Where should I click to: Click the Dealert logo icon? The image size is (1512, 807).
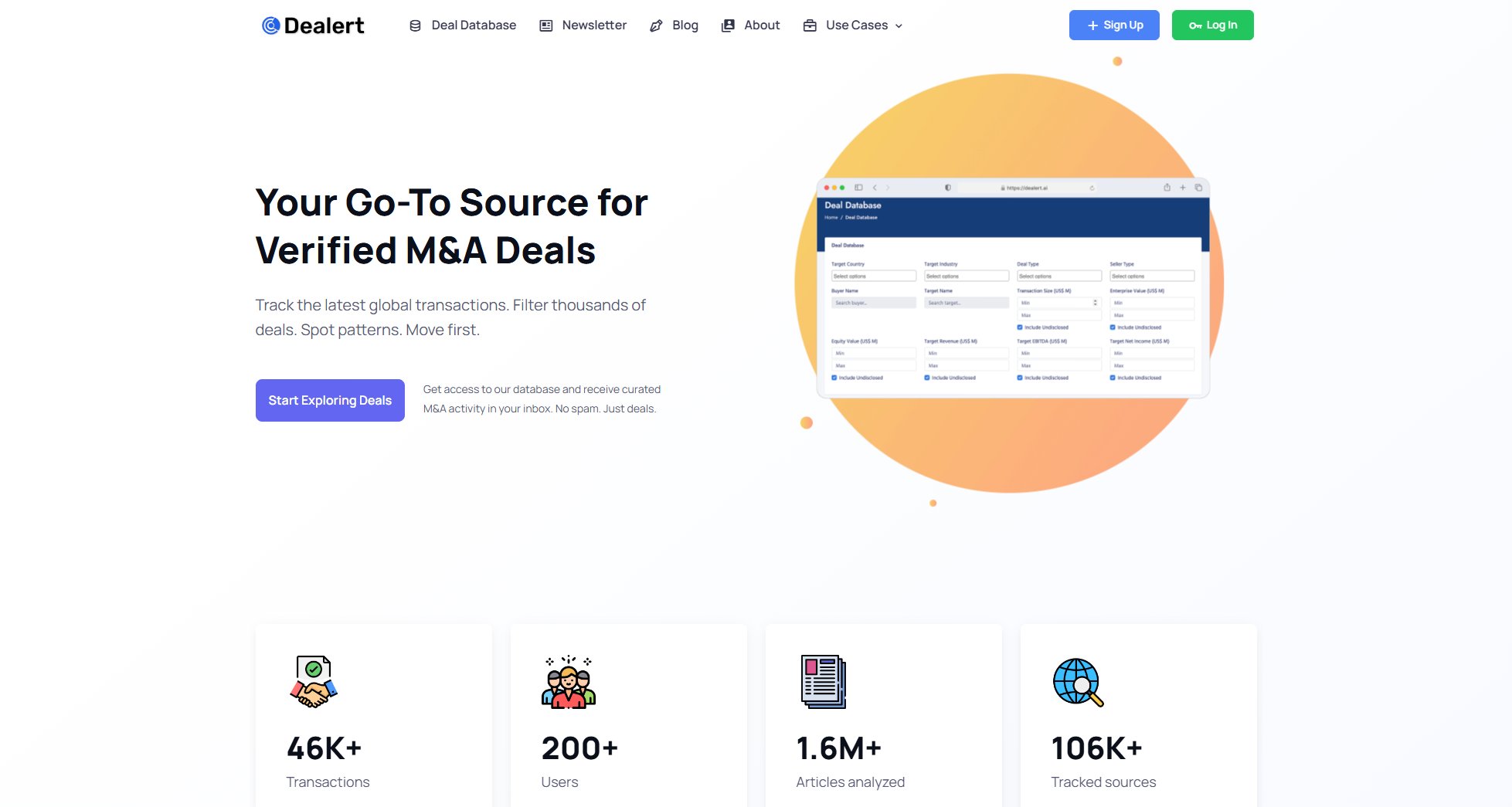270,25
